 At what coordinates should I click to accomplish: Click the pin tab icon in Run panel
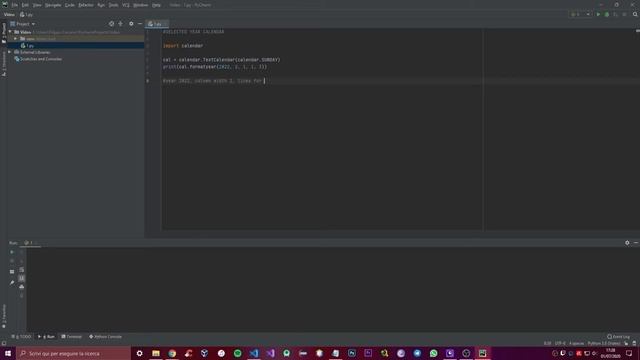pyautogui.click(x=12, y=282)
